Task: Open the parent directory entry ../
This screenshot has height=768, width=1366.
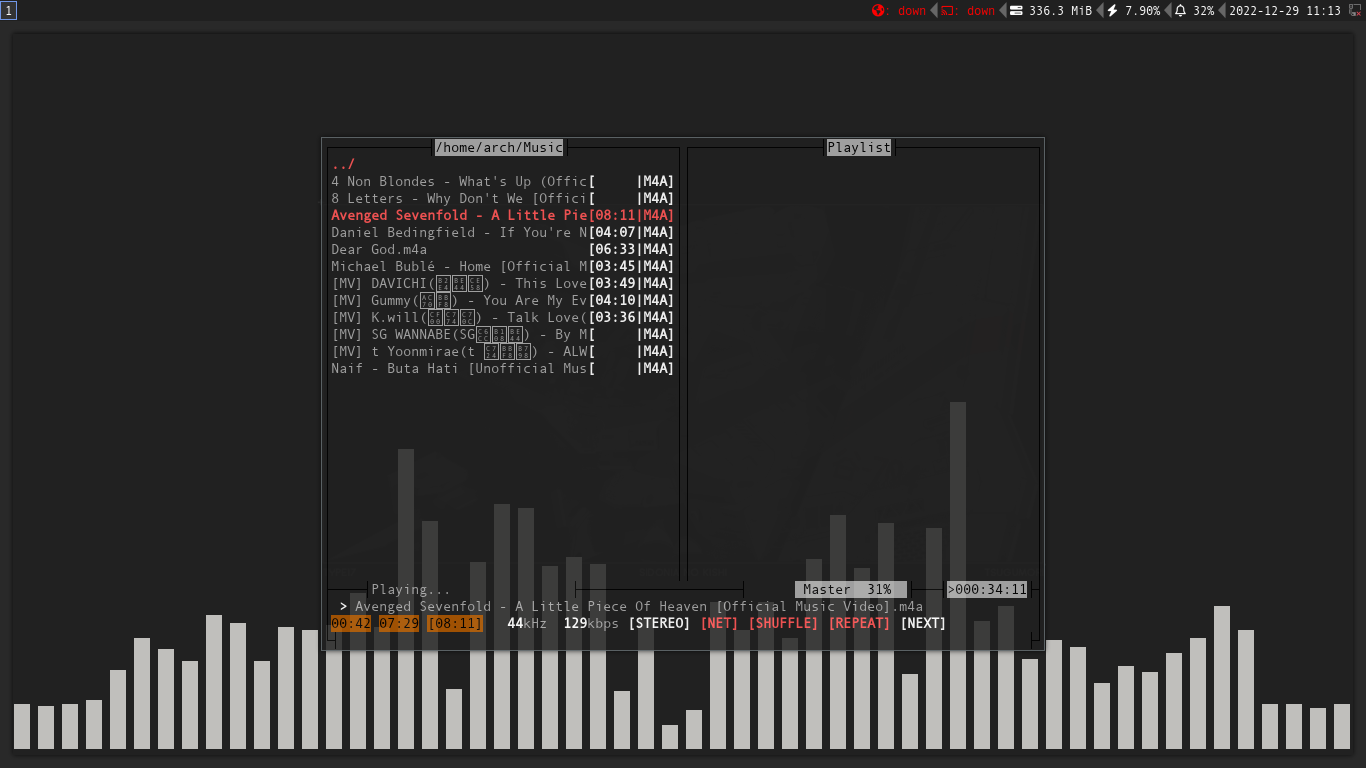Action: (x=341, y=164)
